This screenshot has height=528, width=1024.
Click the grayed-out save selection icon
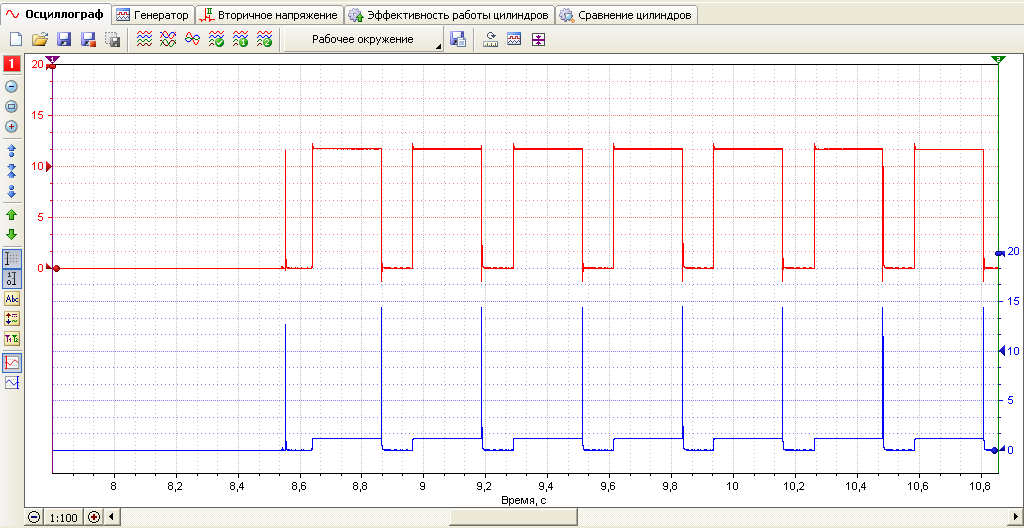[112, 39]
